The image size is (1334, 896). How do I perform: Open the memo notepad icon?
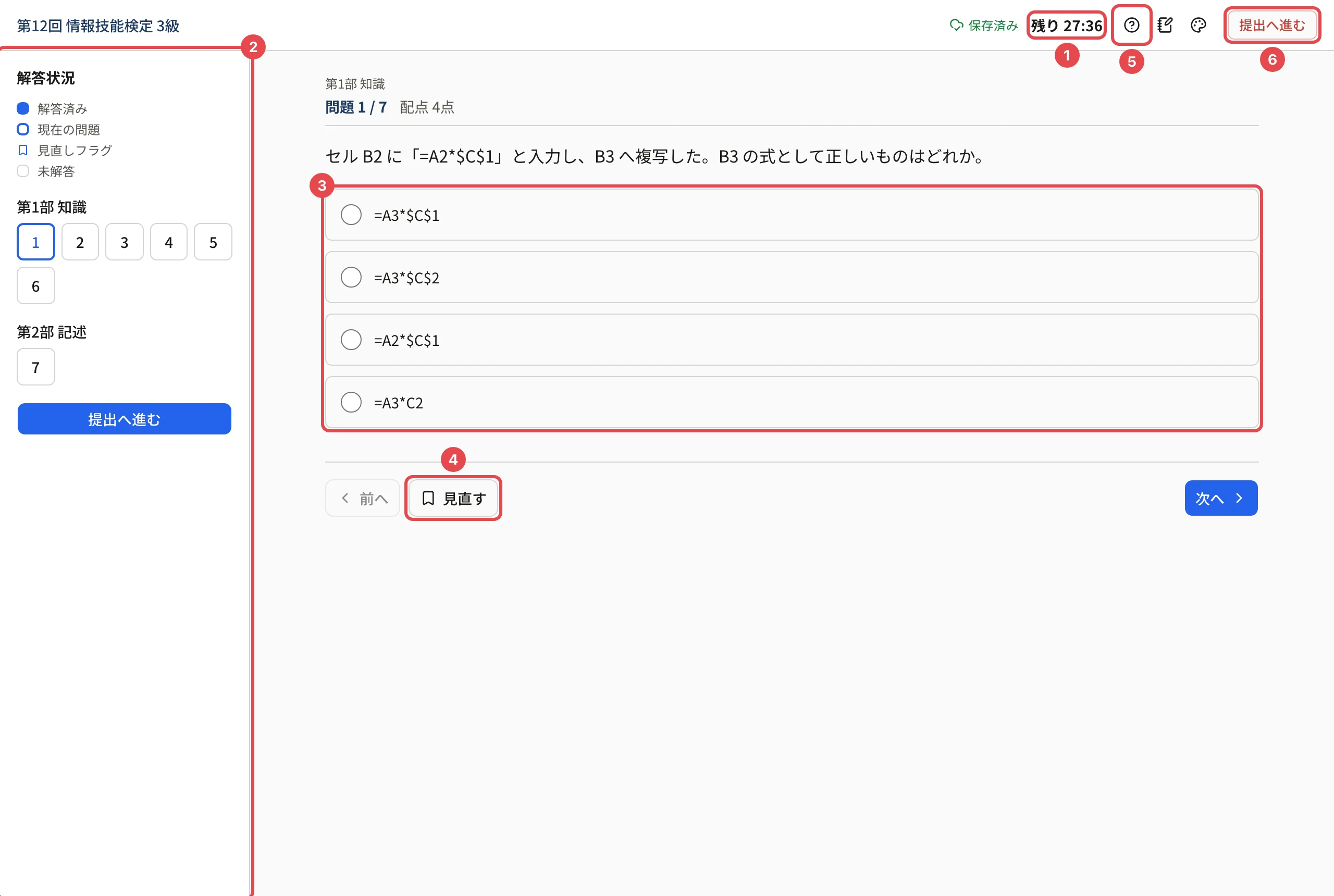(1165, 25)
